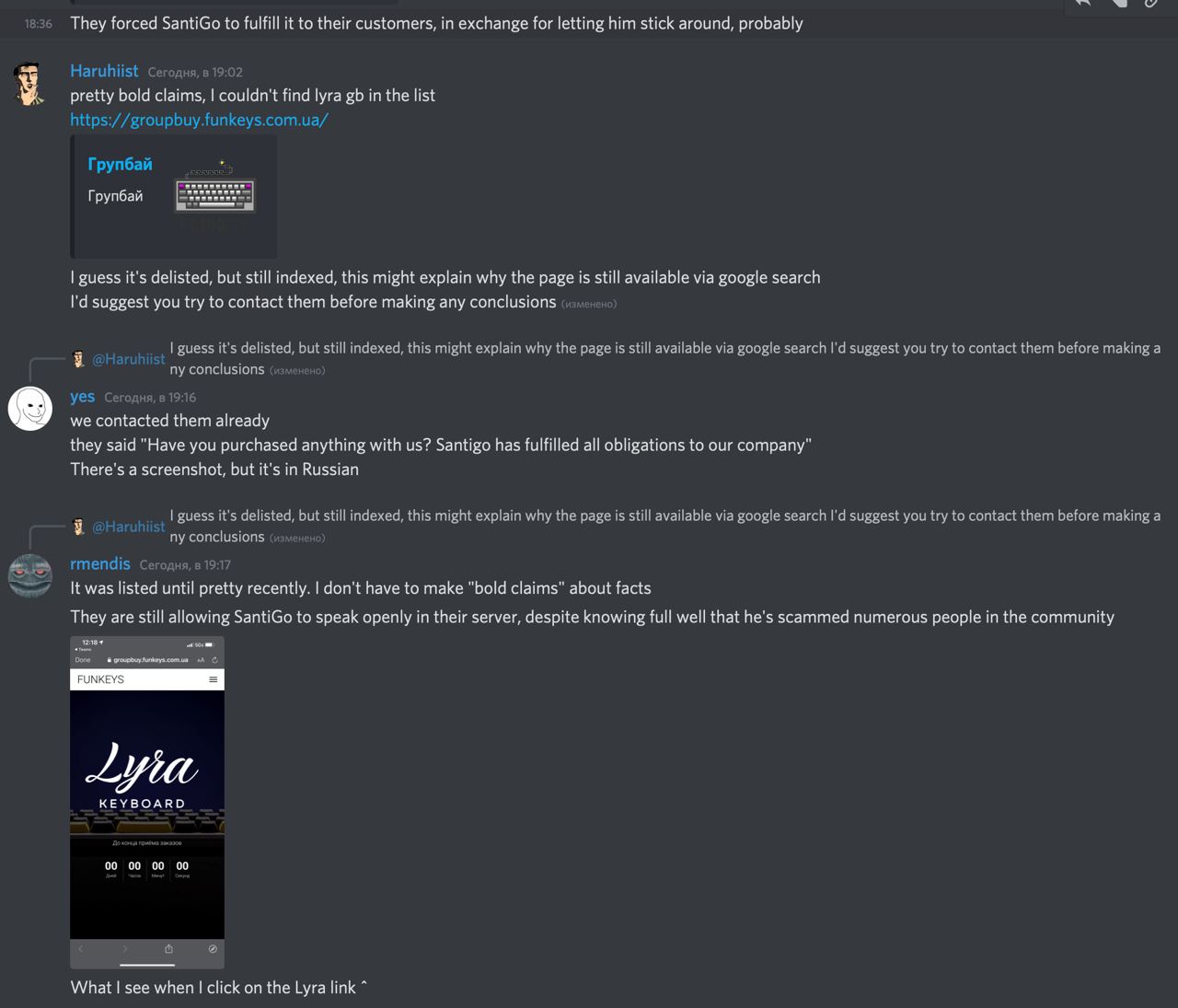Click Haruhiist's Сегодня, в 19:02 timestamp
The image size is (1178, 1008).
tap(195, 72)
